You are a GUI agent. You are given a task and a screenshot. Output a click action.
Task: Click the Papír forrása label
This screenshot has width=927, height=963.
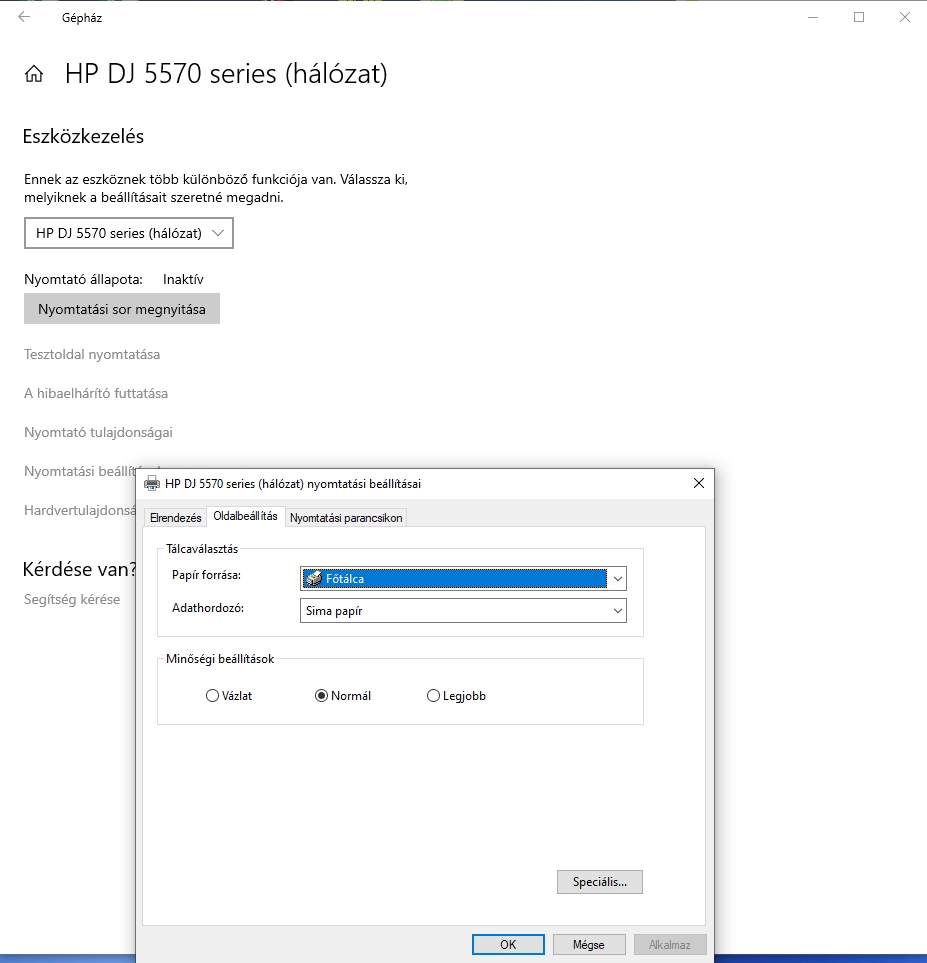206,575
